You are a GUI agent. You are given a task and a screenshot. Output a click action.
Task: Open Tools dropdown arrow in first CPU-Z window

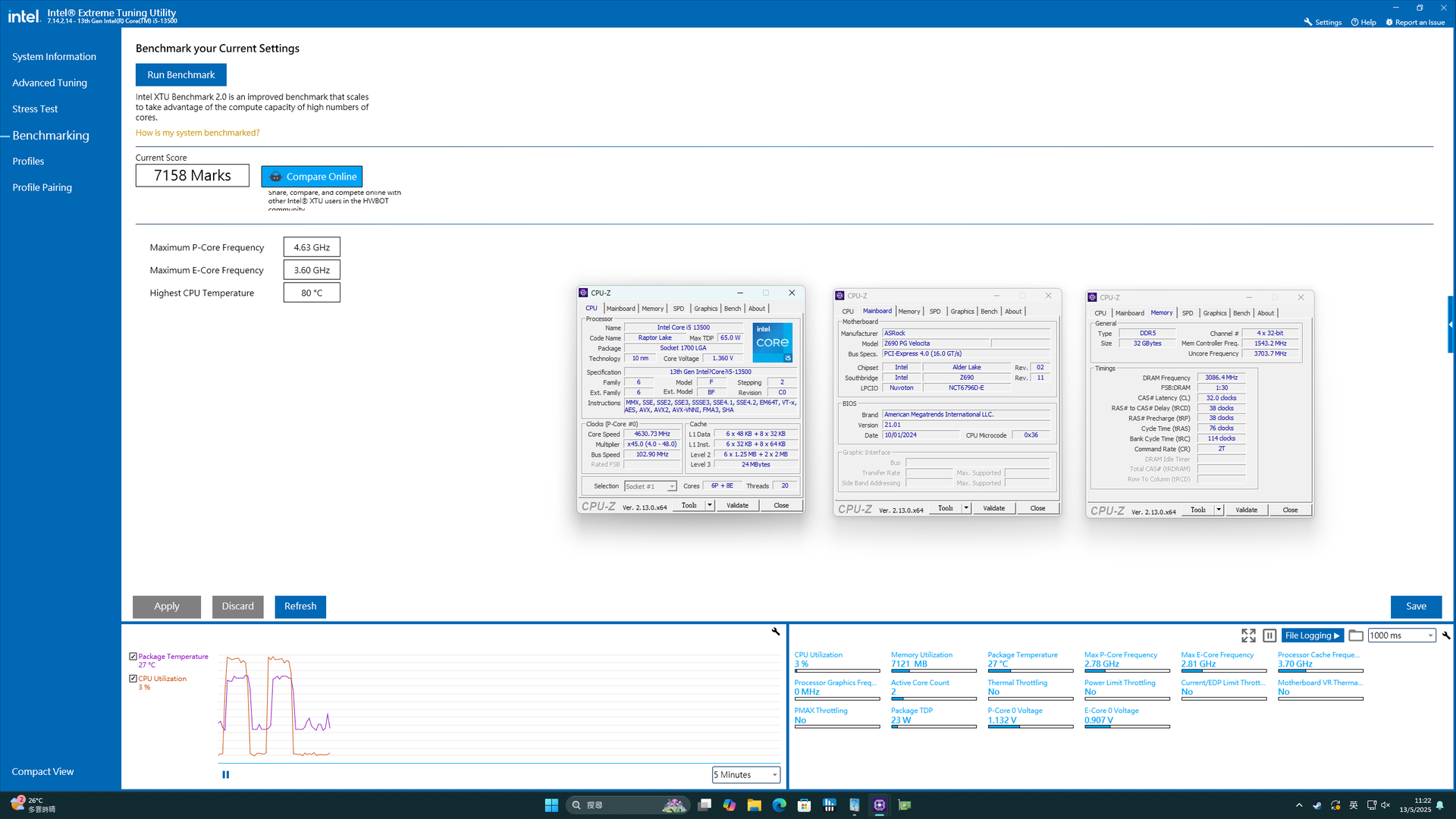tap(710, 505)
